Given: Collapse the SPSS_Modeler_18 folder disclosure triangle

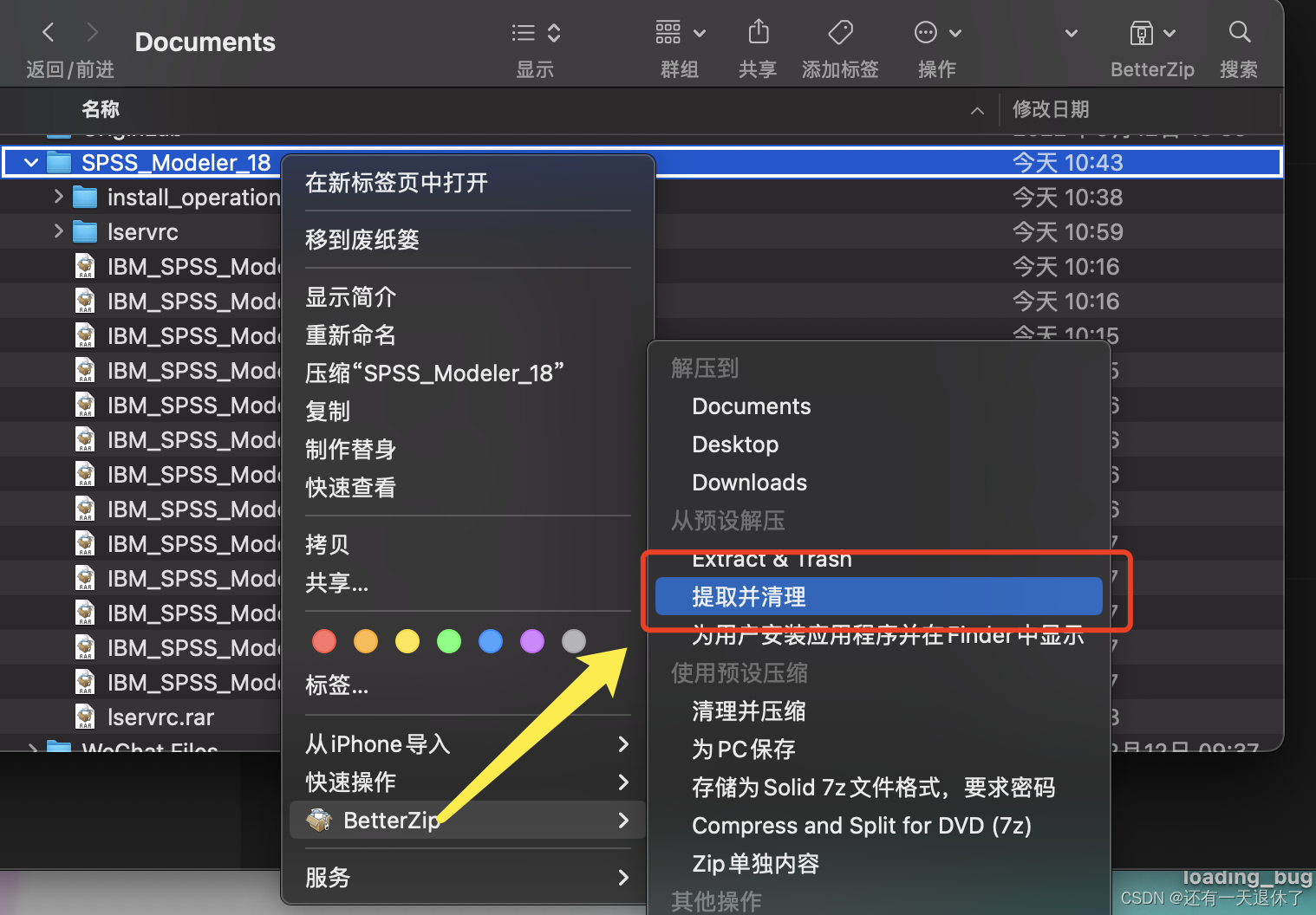Looking at the screenshot, I should [30, 162].
